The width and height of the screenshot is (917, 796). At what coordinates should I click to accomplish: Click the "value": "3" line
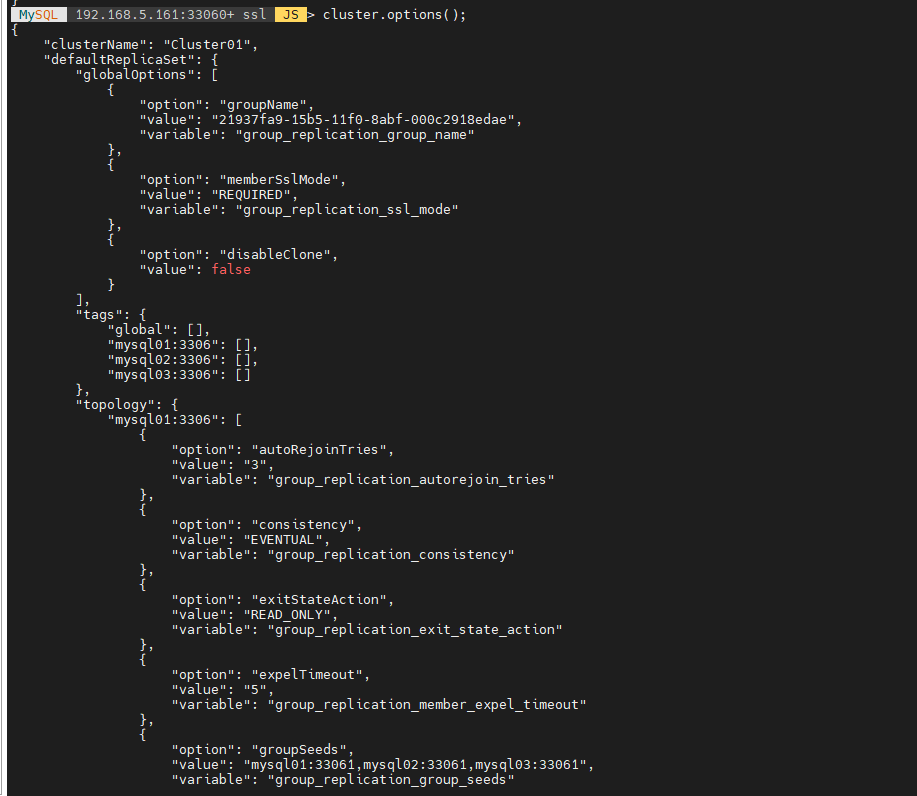pyautogui.click(x=222, y=464)
